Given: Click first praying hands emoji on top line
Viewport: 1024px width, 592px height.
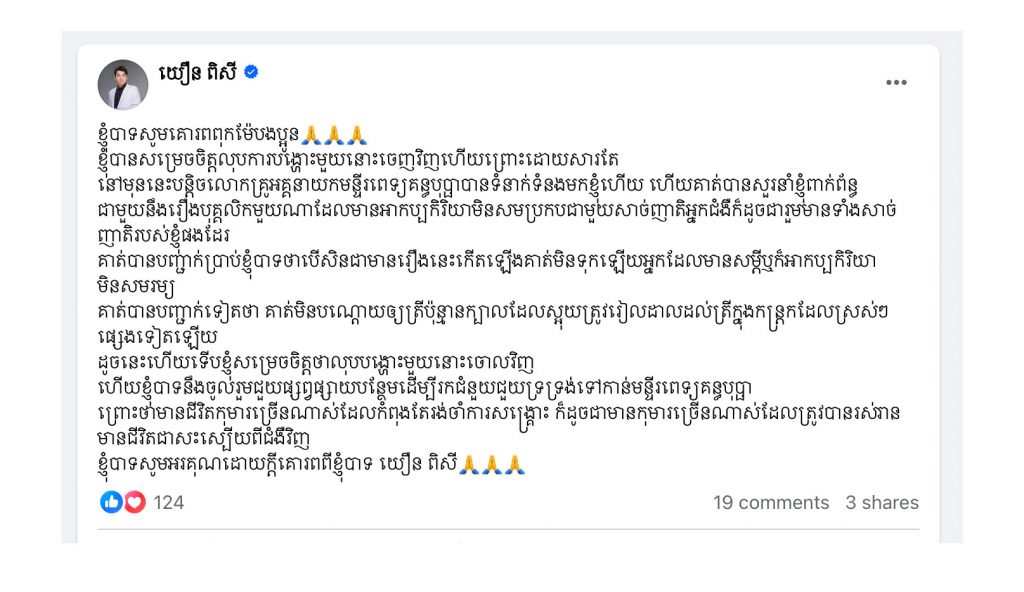Looking at the screenshot, I should coord(312,135).
